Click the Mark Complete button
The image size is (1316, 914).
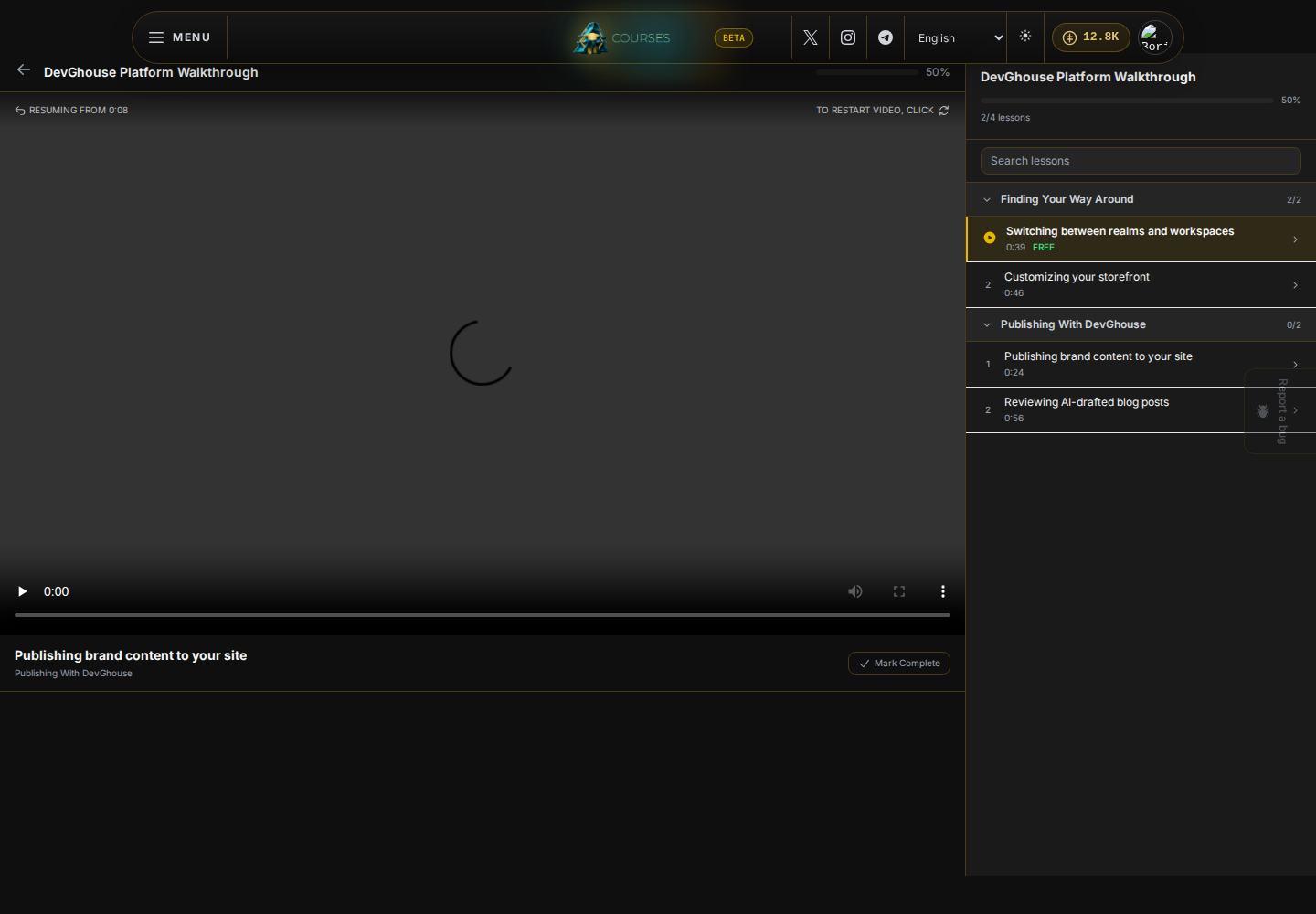click(x=899, y=664)
